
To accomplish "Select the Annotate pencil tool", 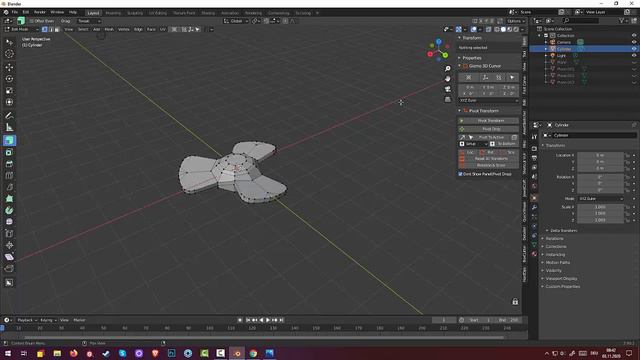I will [x=9, y=116].
